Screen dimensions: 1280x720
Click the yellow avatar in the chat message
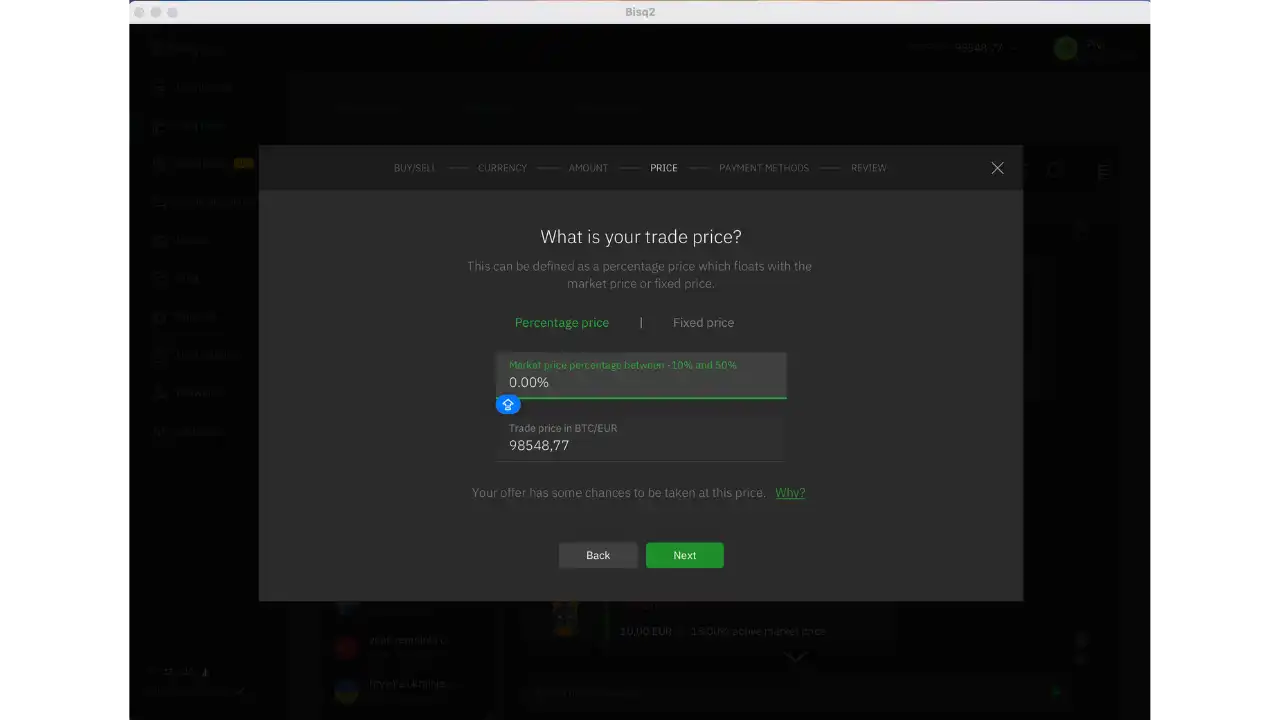point(565,618)
